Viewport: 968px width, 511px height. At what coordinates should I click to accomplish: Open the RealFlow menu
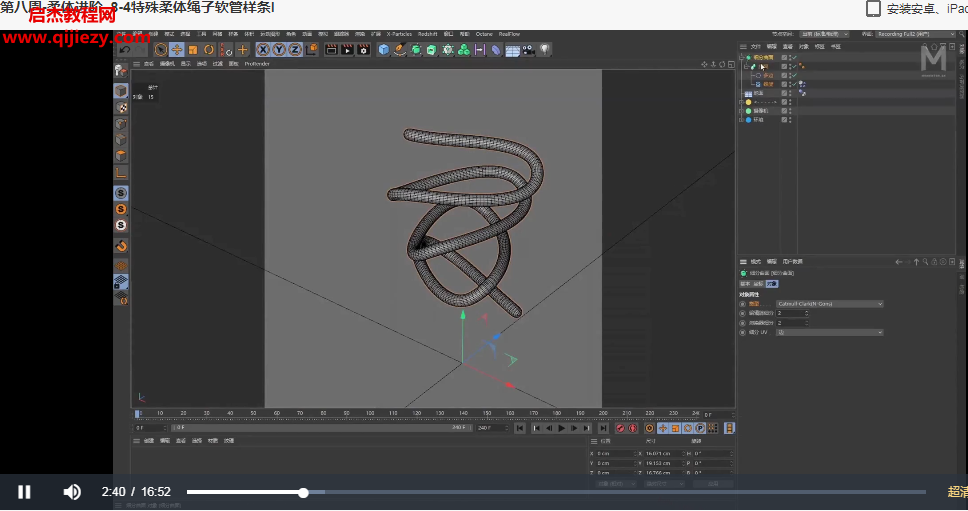pyautogui.click(x=509, y=34)
